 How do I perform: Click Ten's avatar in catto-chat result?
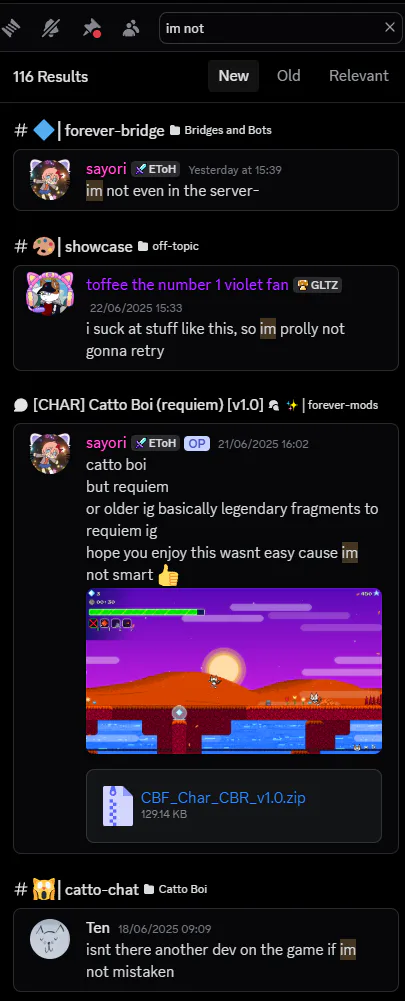tap(50, 939)
